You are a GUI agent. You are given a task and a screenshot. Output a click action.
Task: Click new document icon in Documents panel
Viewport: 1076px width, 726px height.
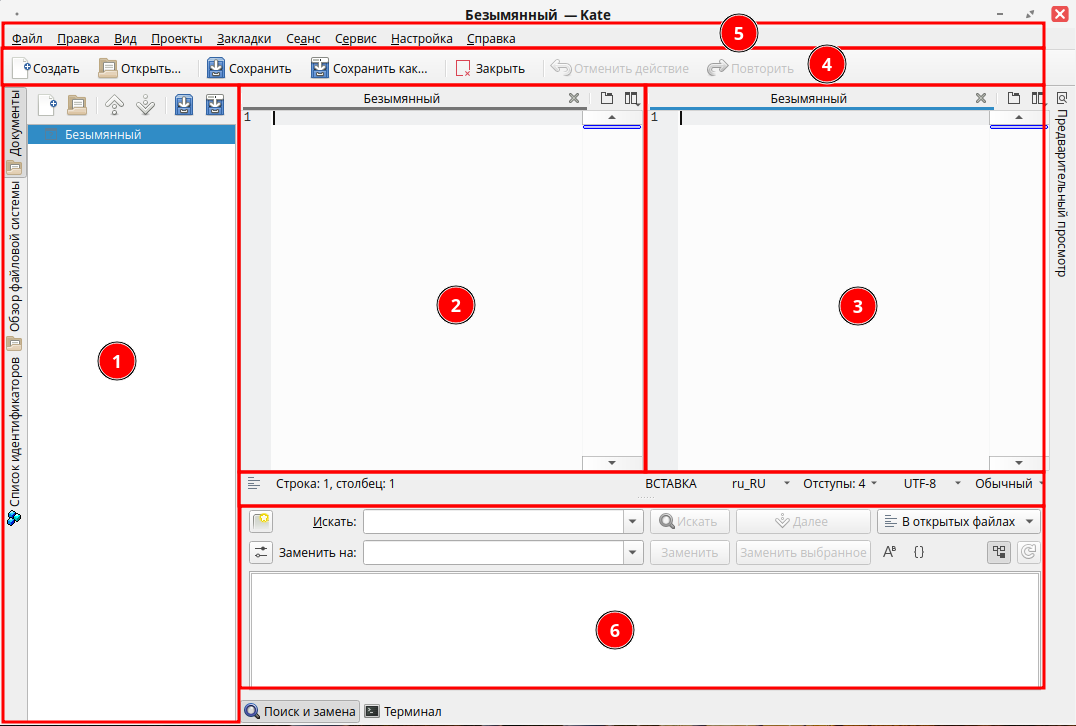[x=46, y=104]
